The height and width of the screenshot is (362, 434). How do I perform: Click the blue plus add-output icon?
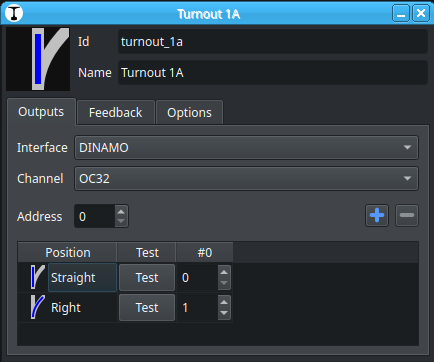[377, 216]
